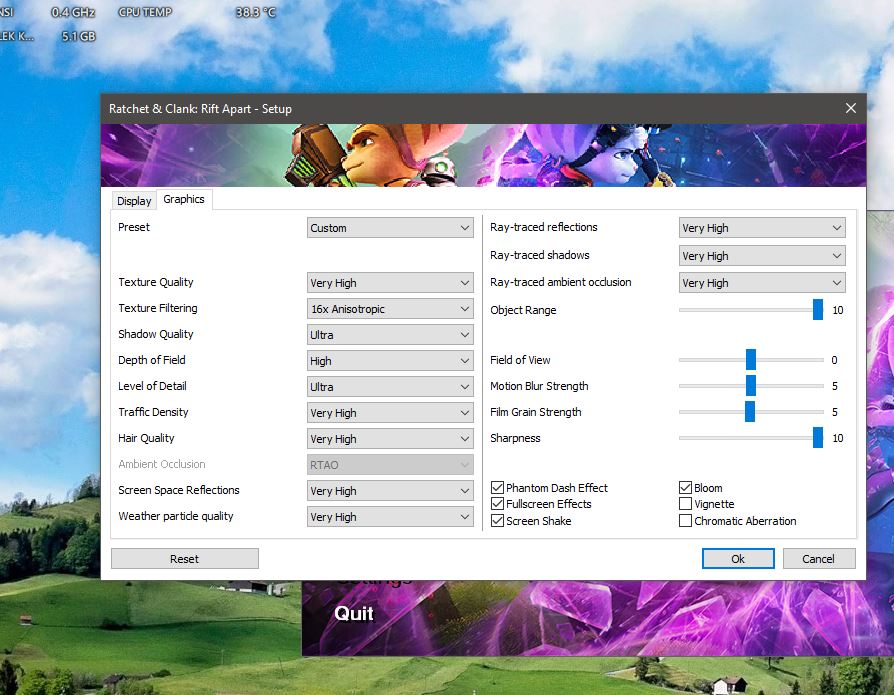Expand the Level of Detail dropdown
Screen dimensions: 894x695
tap(390, 387)
